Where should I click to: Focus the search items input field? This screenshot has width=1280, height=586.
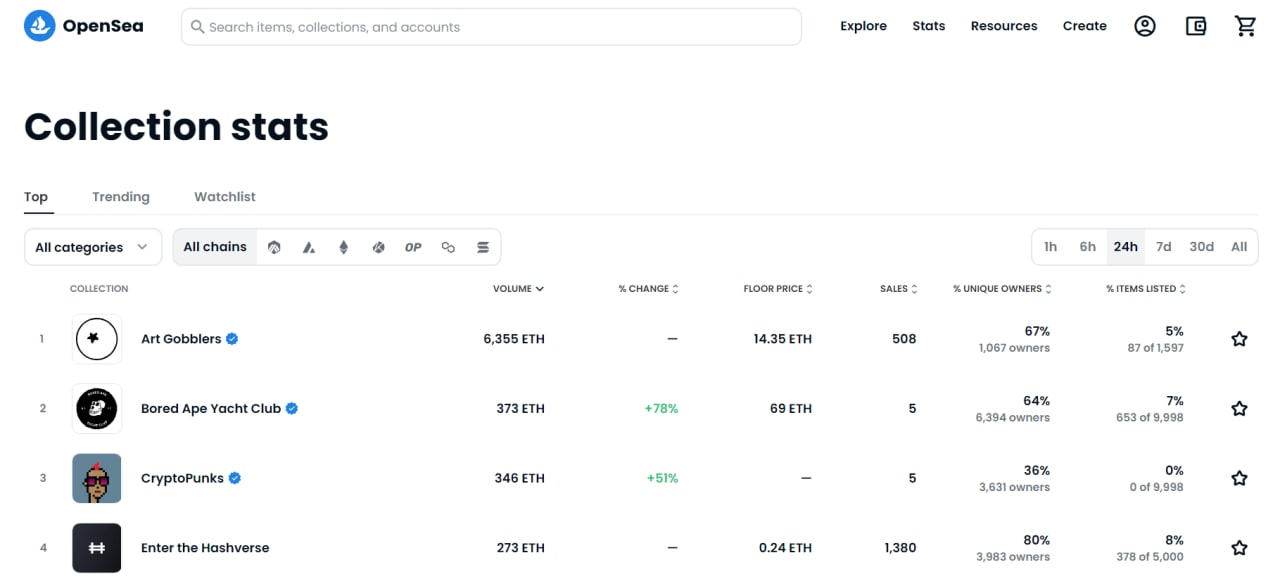(x=491, y=27)
